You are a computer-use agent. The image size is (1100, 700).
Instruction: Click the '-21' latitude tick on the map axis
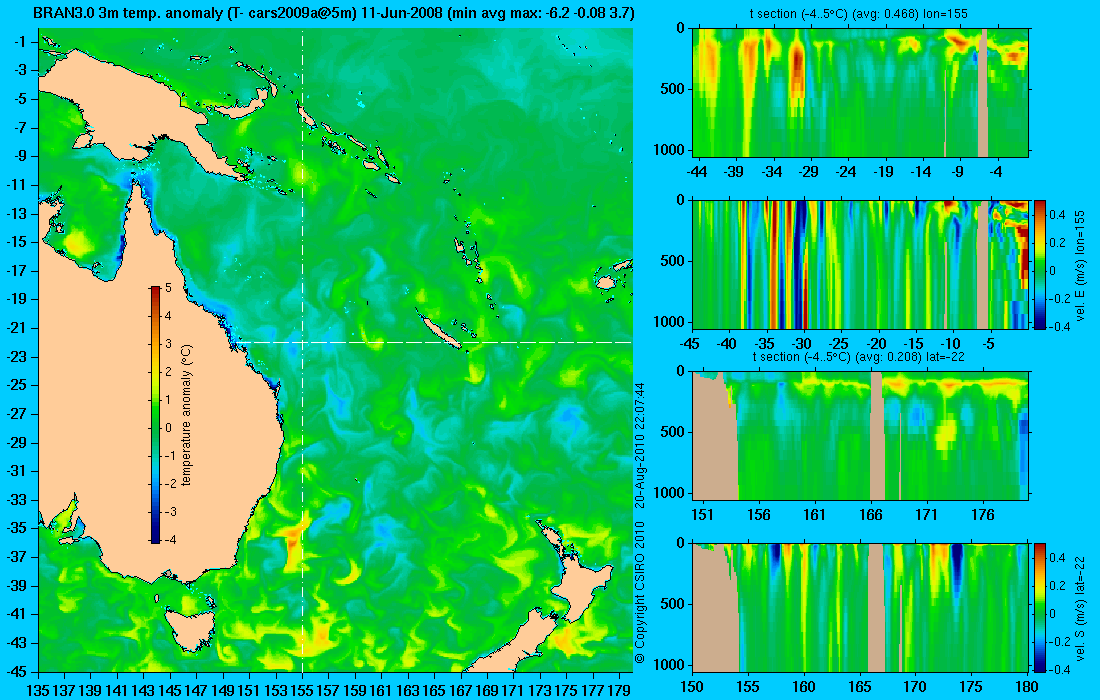tap(17, 328)
